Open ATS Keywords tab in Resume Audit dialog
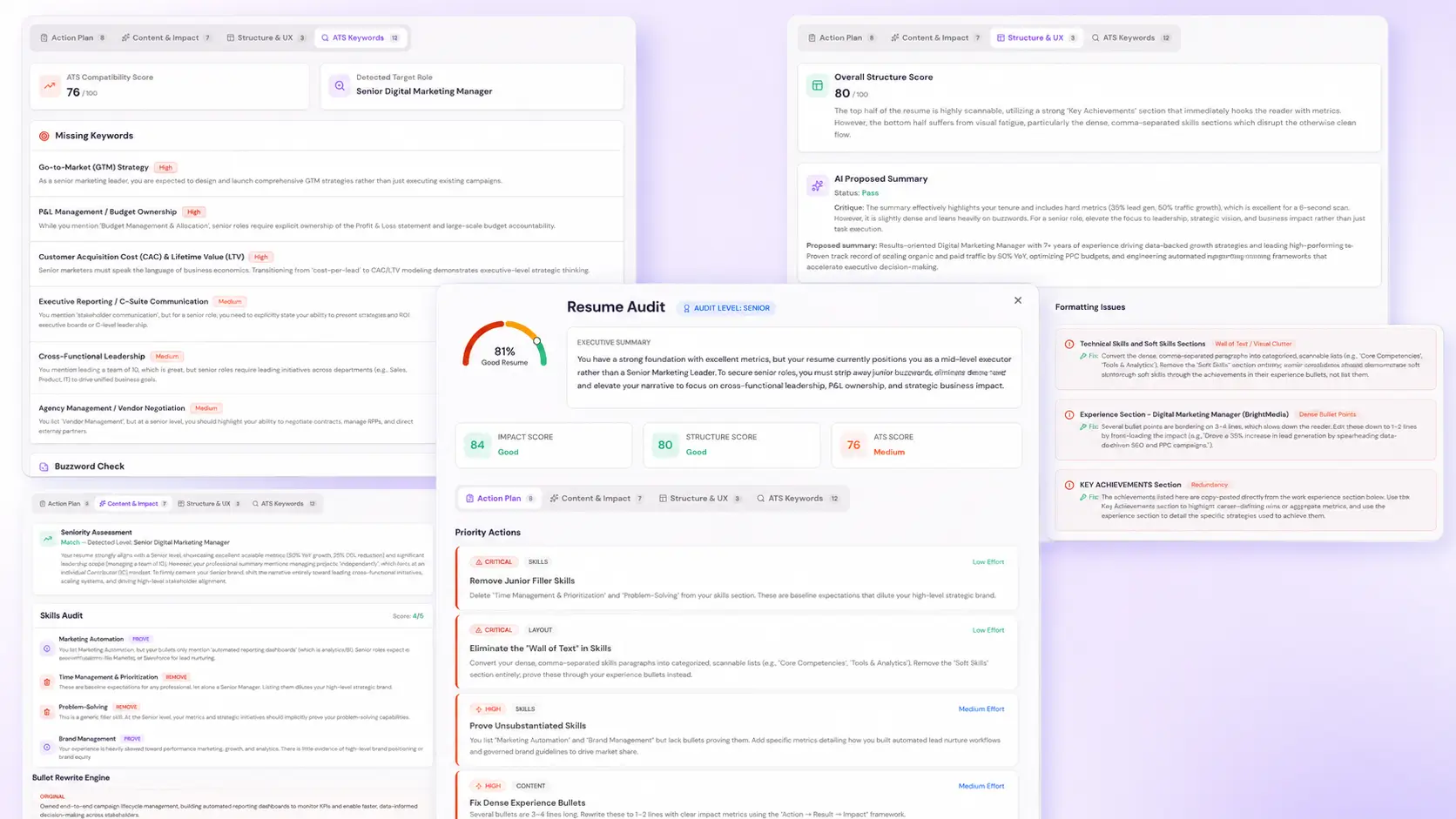 [x=798, y=499]
